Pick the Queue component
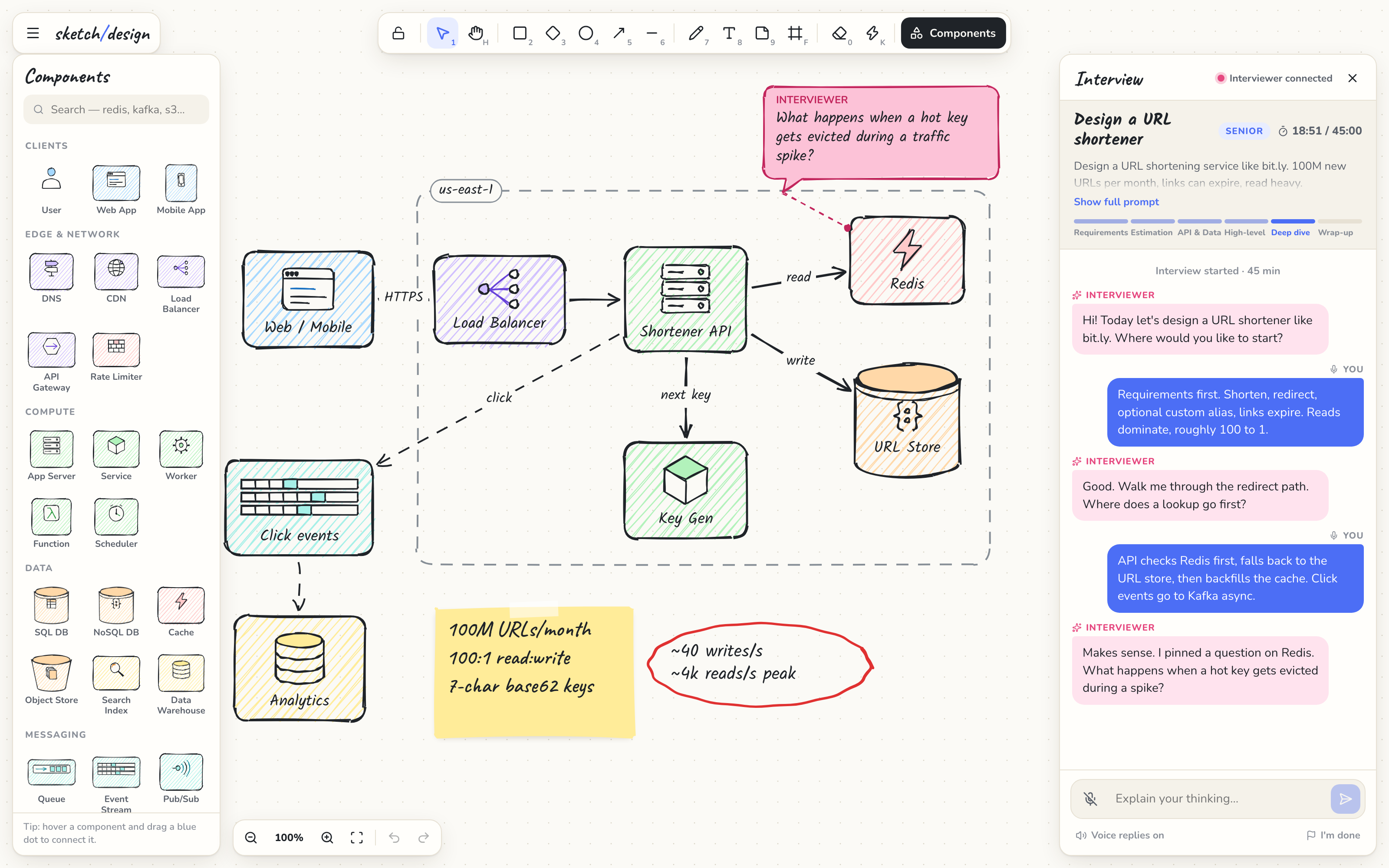This screenshot has width=1389, height=868. tap(51, 779)
